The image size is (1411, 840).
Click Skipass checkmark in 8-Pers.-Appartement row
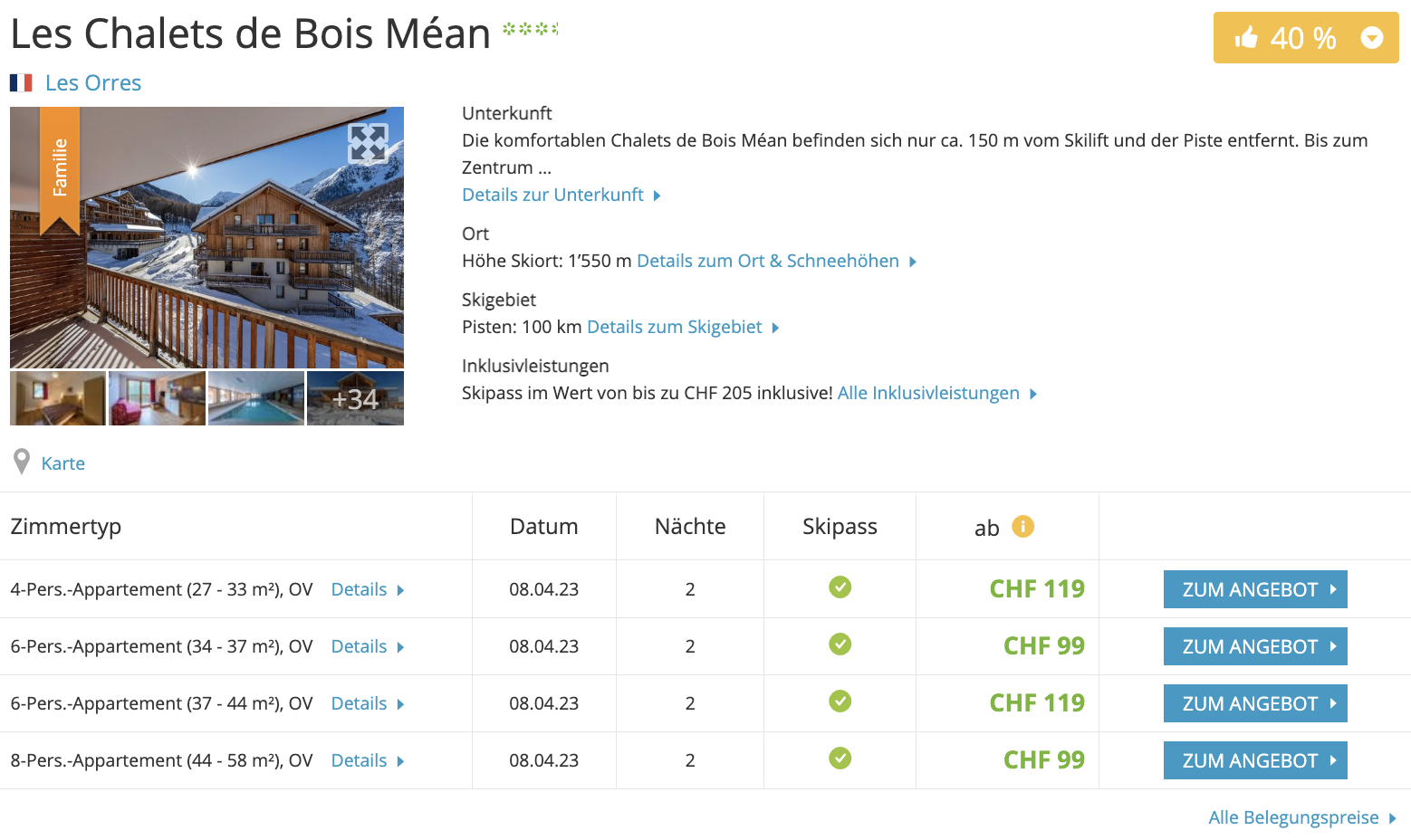click(840, 759)
